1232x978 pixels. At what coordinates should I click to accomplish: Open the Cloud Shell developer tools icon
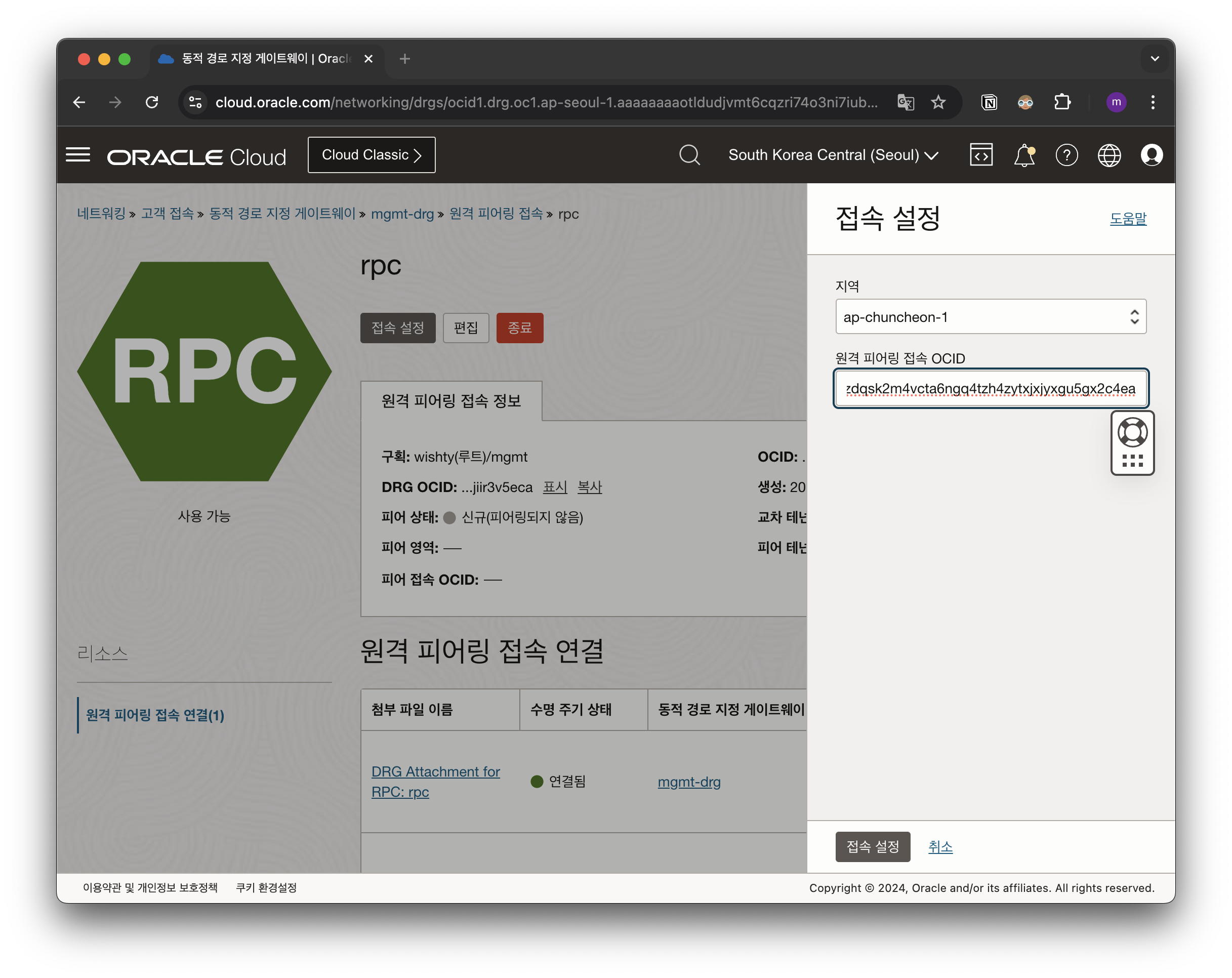[980, 155]
